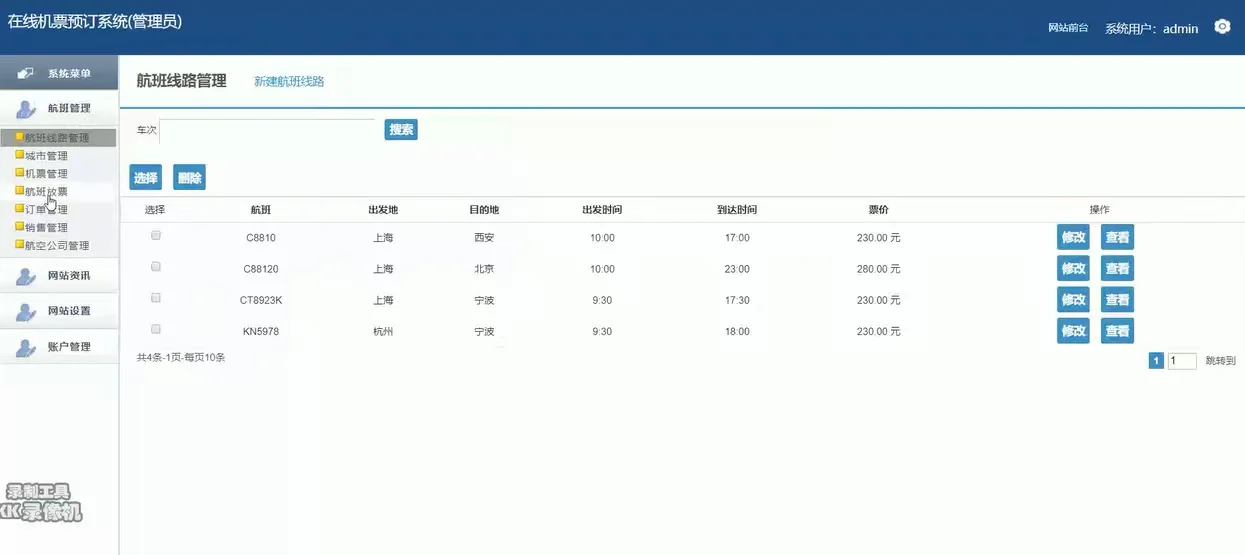The height and width of the screenshot is (555, 1245).
Task: Click 修改 for flight C88120
Action: 1073,268
